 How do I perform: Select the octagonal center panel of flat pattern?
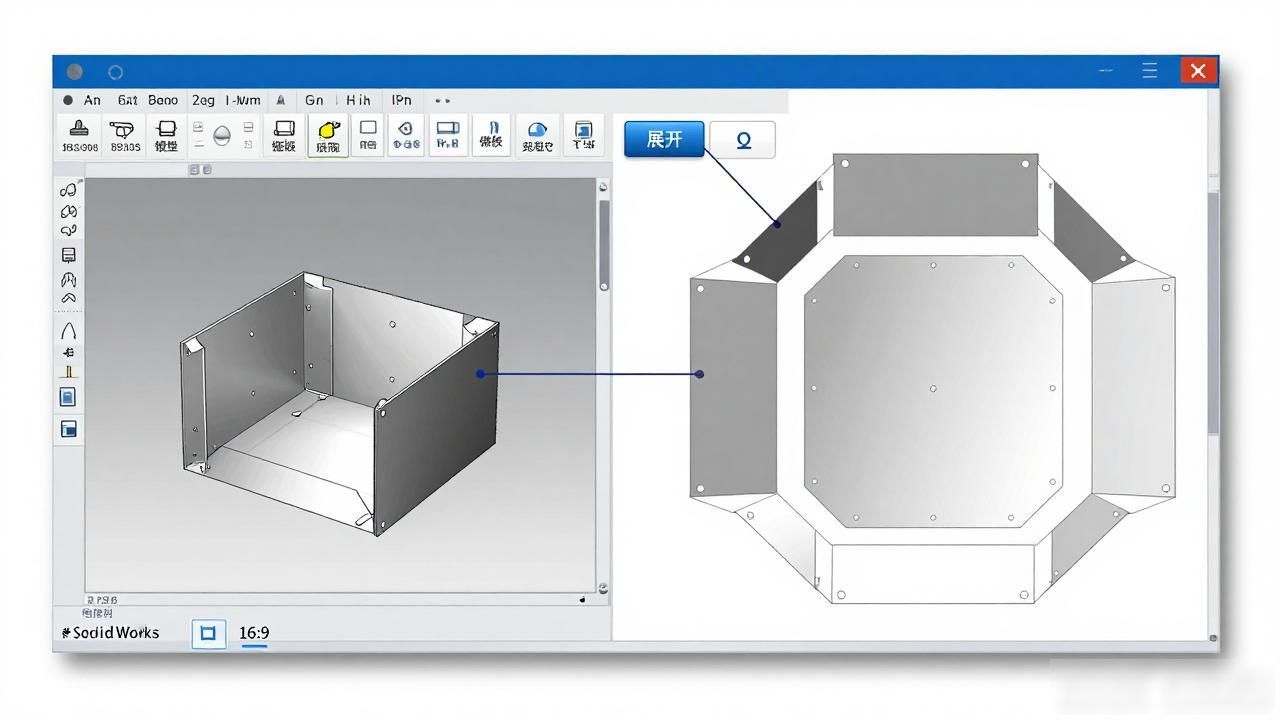[x=933, y=391]
